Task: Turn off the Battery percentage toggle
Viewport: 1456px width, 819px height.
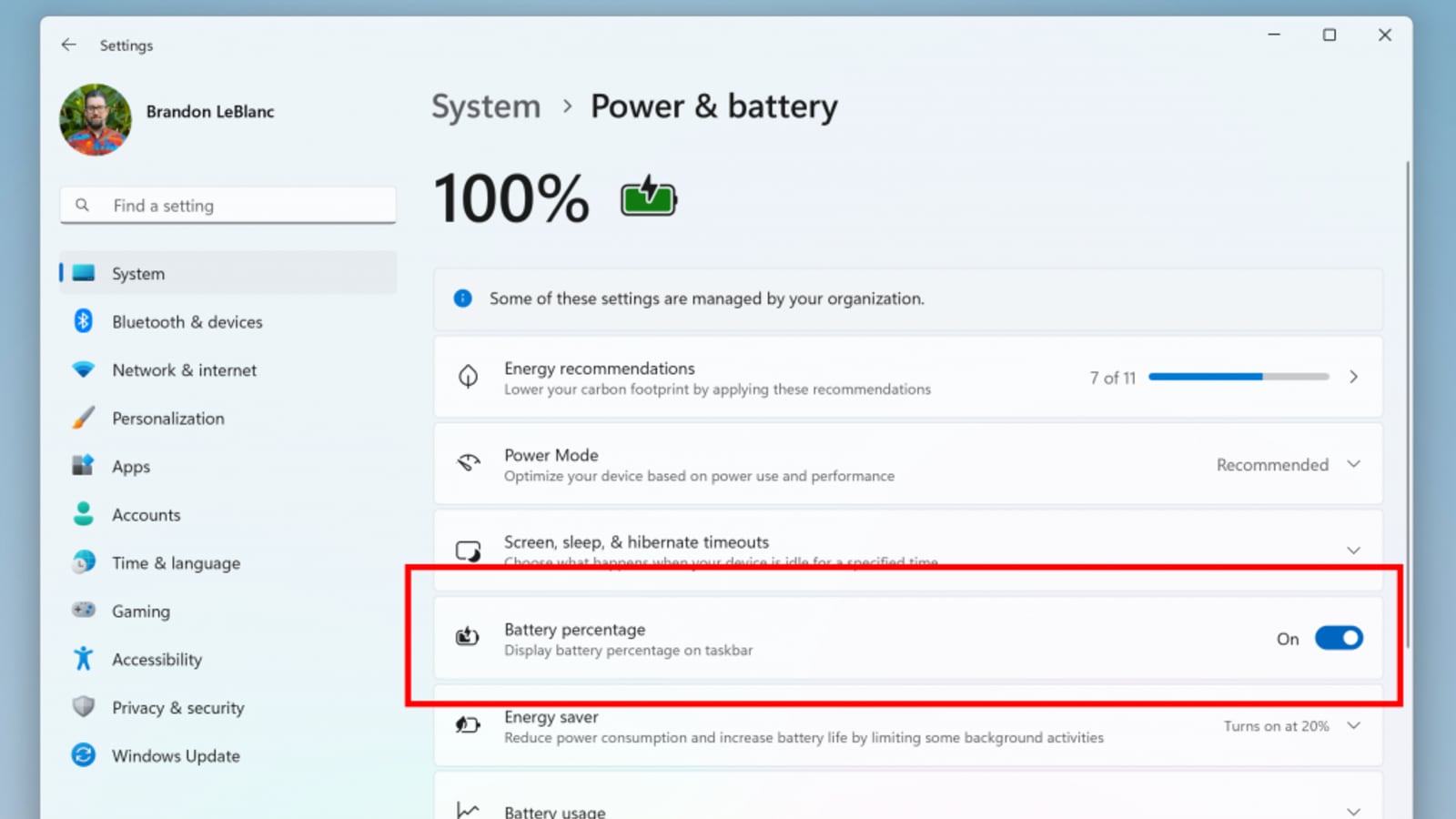Action: (x=1338, y=639)
